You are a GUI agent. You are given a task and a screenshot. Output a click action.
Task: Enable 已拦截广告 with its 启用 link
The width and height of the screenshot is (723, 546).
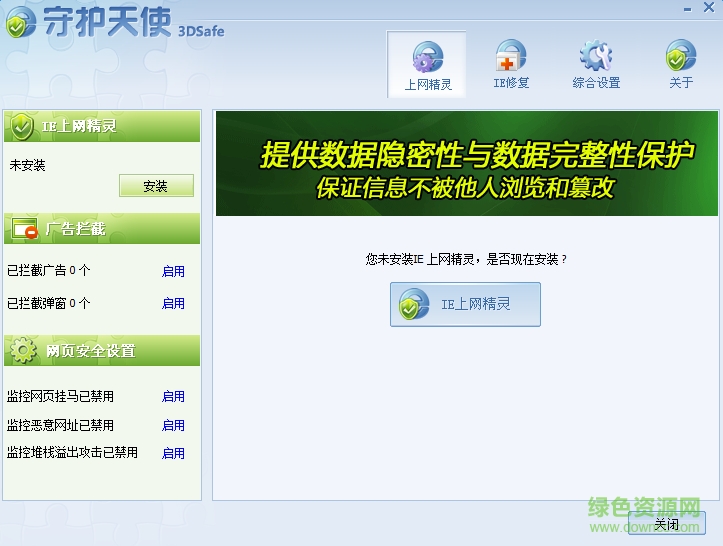tap(173, 271)
